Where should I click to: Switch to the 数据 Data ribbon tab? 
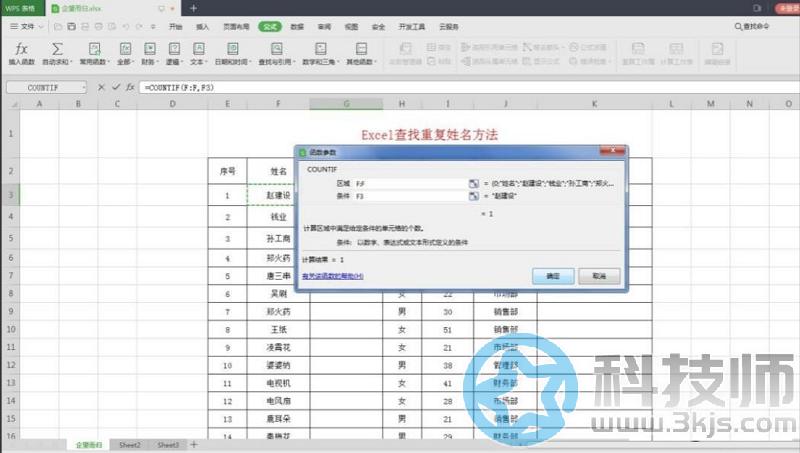click(x=297, y=27)
